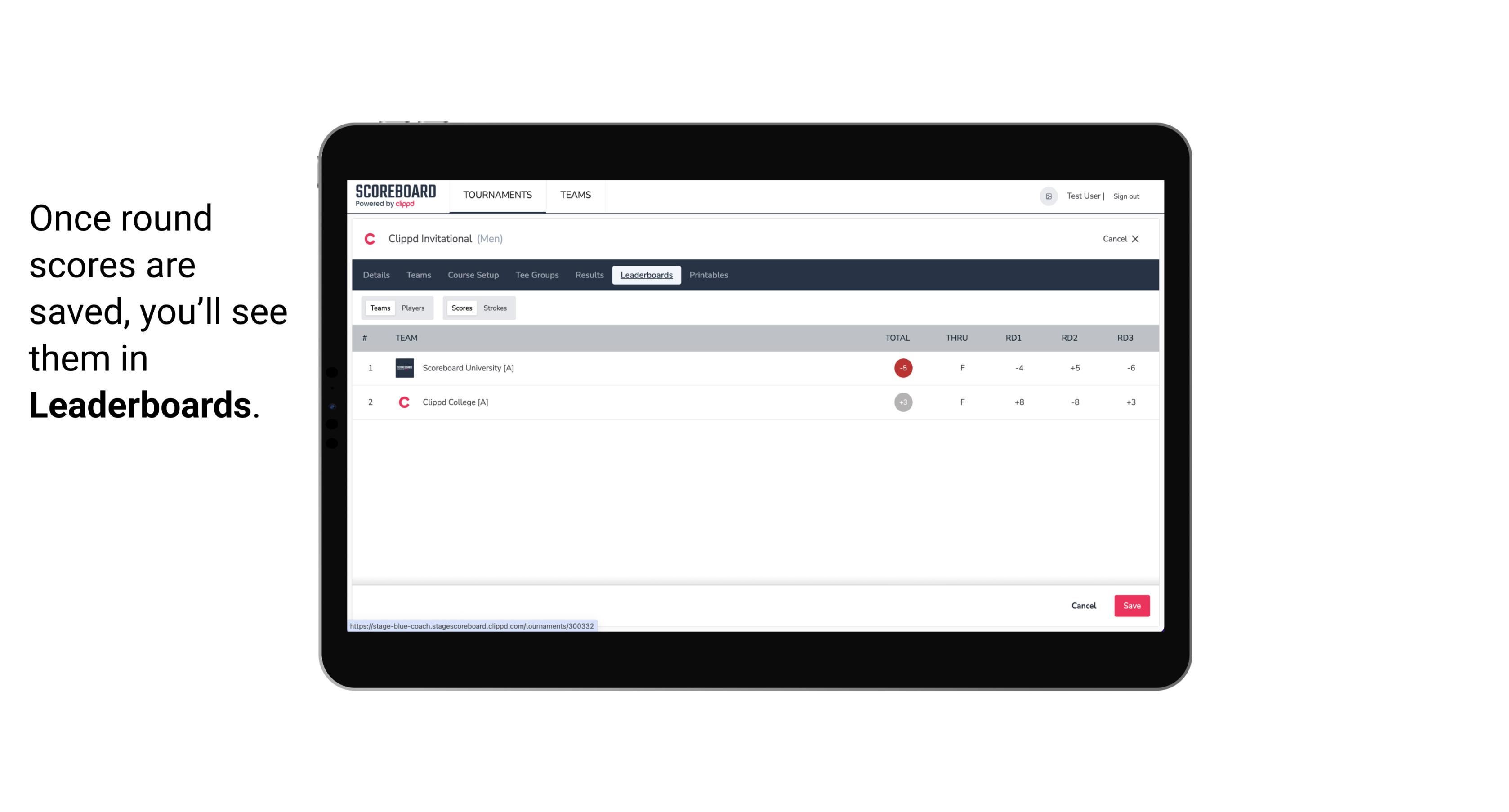Click the Scores filter button
The width and height of the screenshot is (1509, 812).
click(x=461, y=308)
